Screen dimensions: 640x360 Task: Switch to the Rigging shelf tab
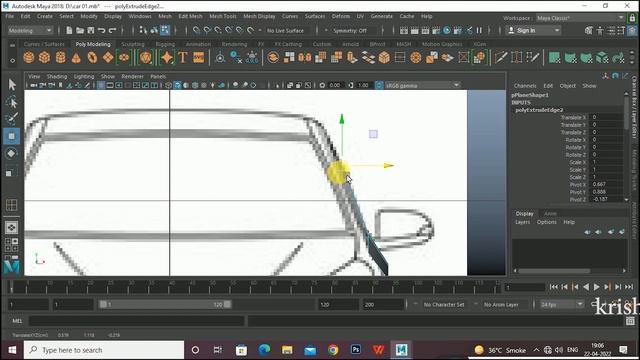165,44
